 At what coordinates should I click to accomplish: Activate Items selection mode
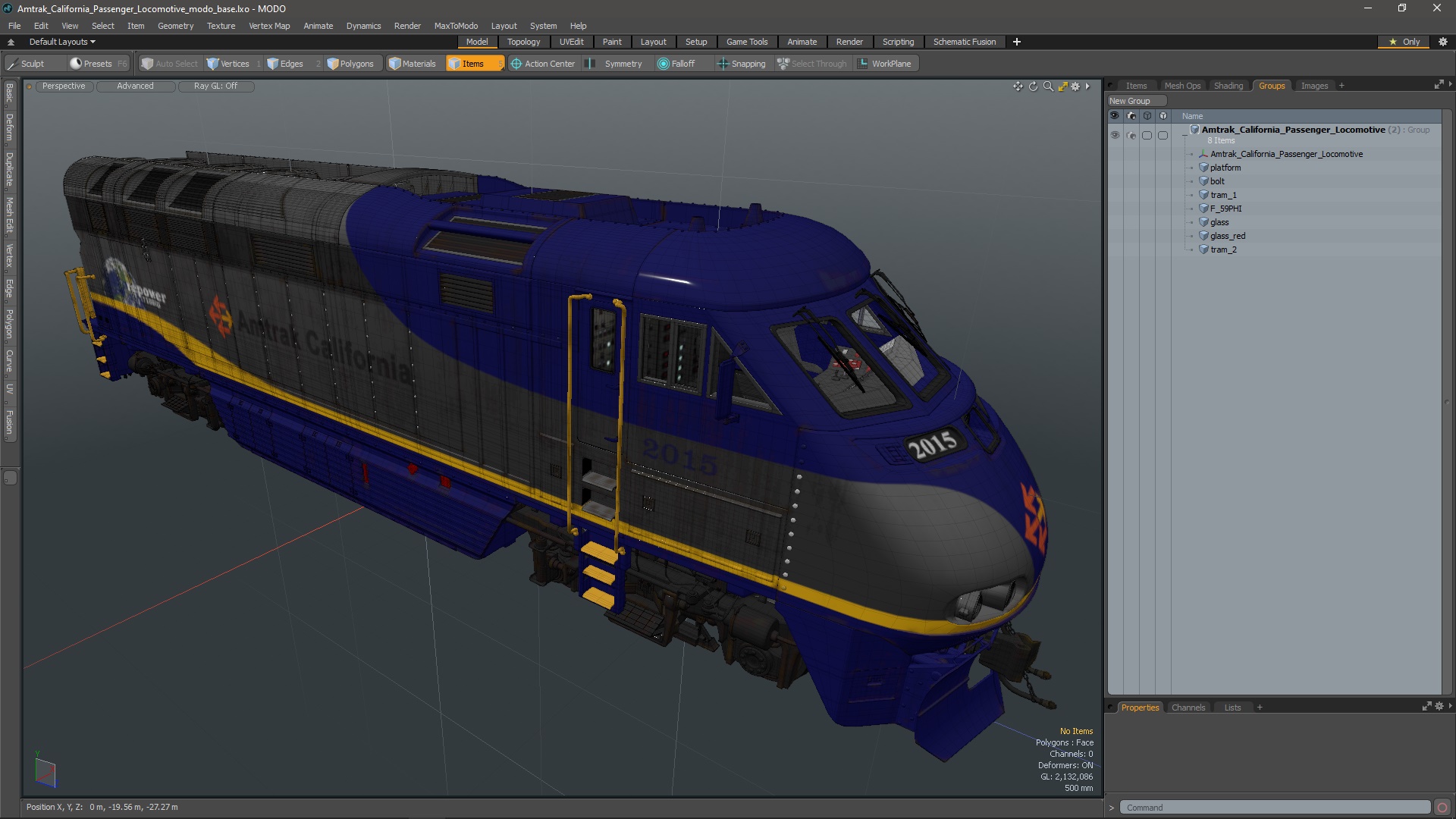[474, 64]
